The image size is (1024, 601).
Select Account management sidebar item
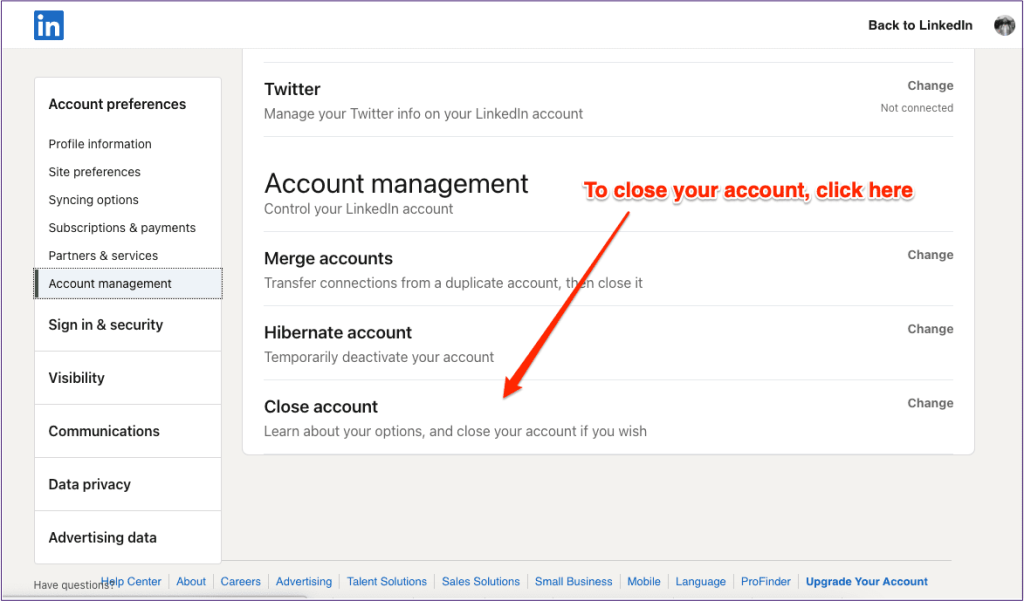tap(129, 284)
